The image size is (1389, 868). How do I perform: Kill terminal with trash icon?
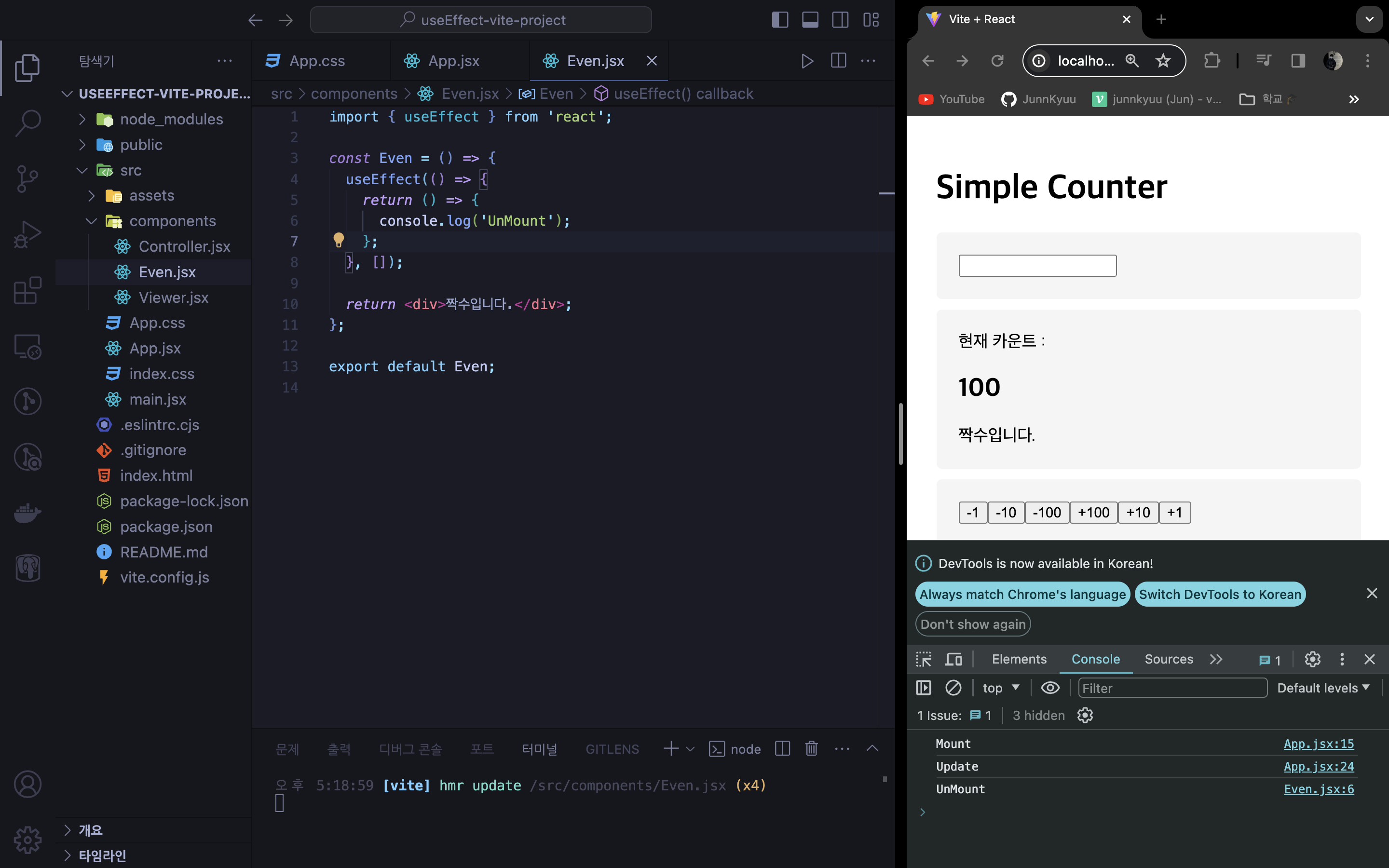(x=811, y=748)
